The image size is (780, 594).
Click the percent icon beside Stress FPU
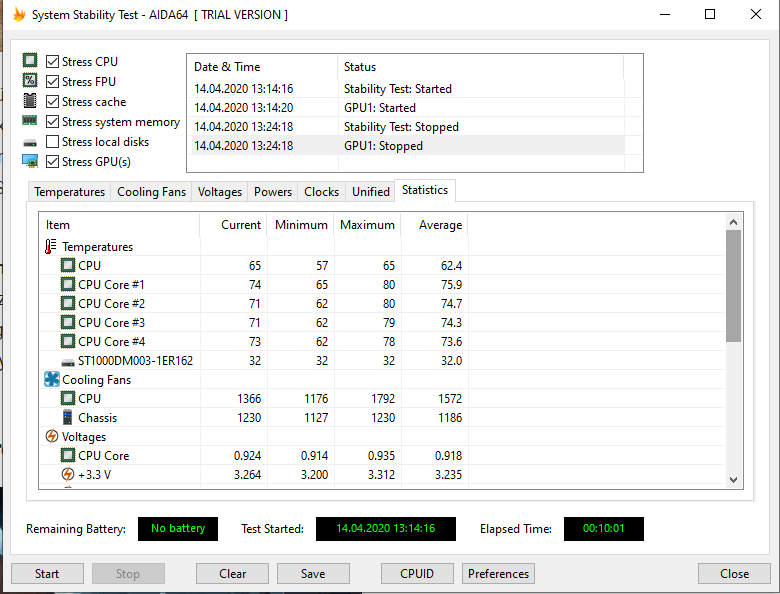point(30,80)
